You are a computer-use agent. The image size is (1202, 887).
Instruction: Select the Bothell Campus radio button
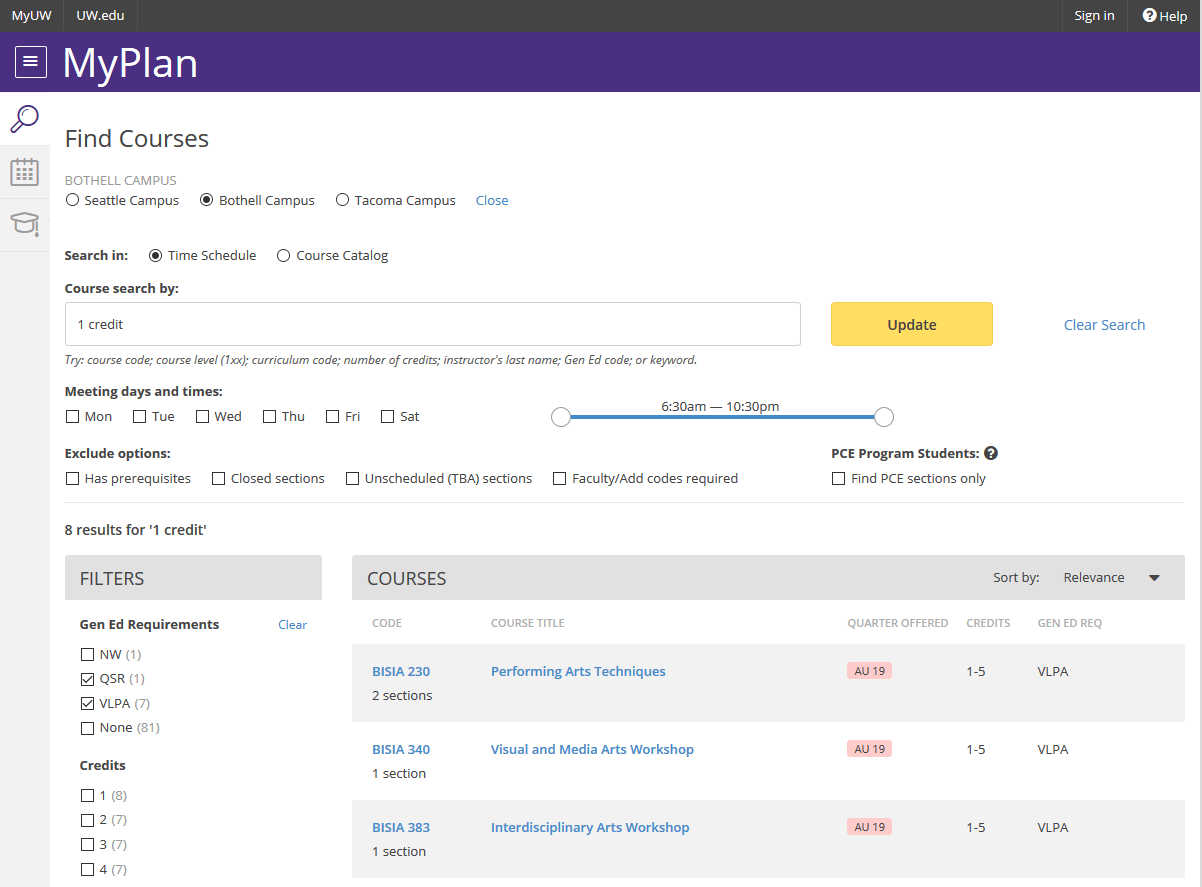tap(207, 200)
